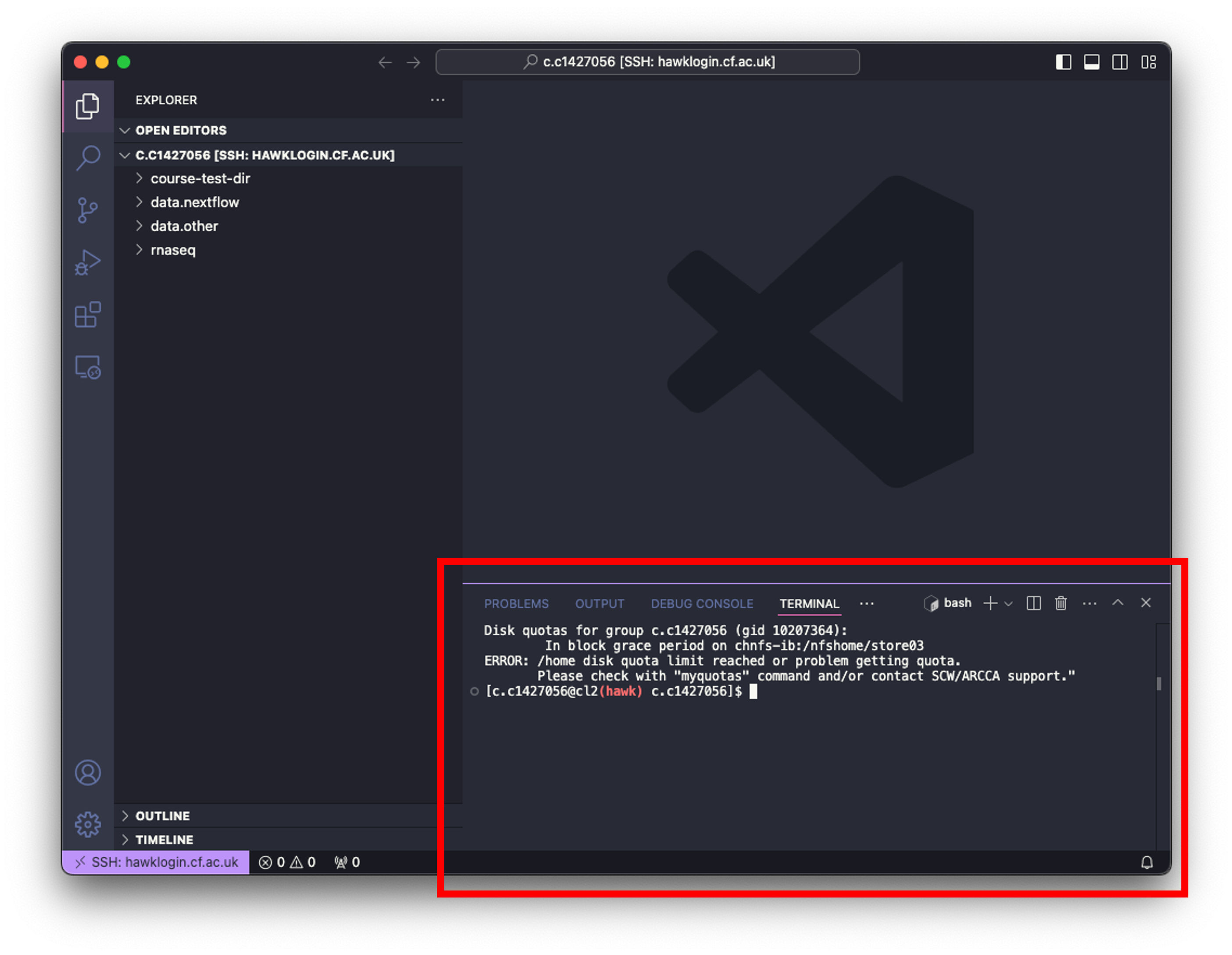
Task: Expand the data.nextflow folder
Action: (288, 202)
